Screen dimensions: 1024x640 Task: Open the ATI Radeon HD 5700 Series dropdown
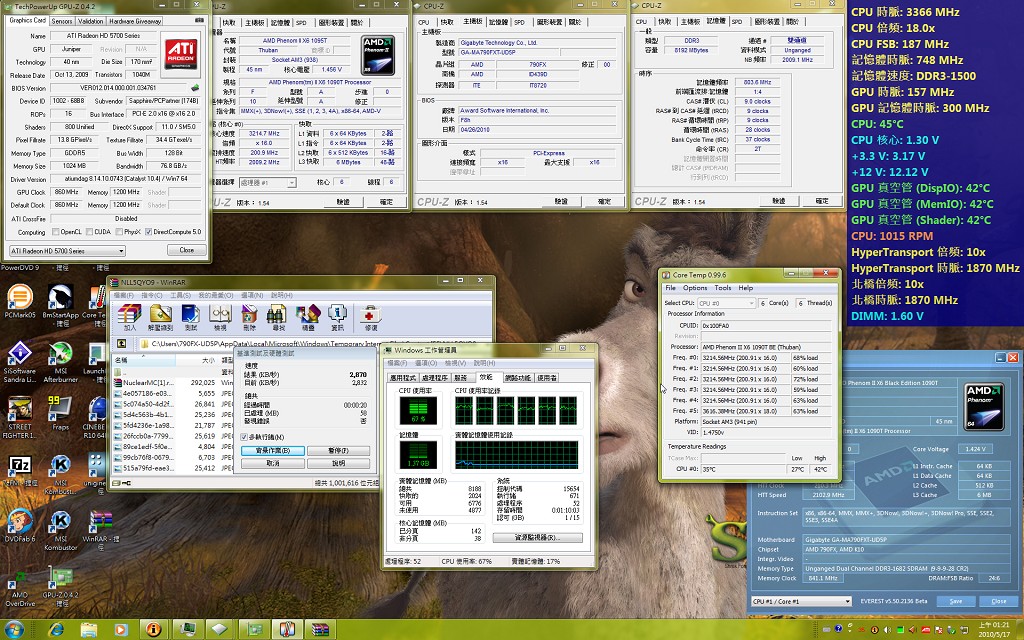(x=67, y=251)
